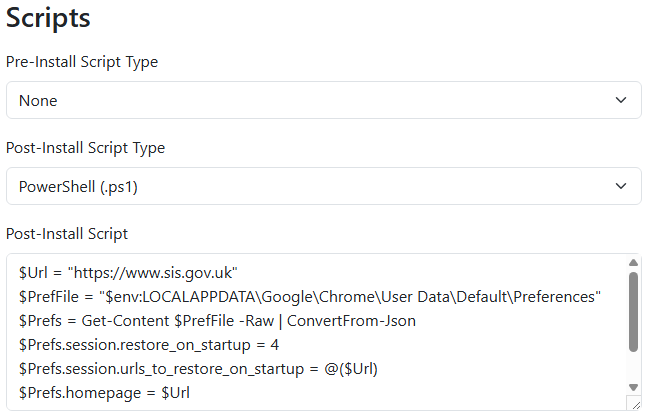Click the restore_on_startup = 4 line
The width and height of the screenshot is (653, 419).
[x=148, y=345]
